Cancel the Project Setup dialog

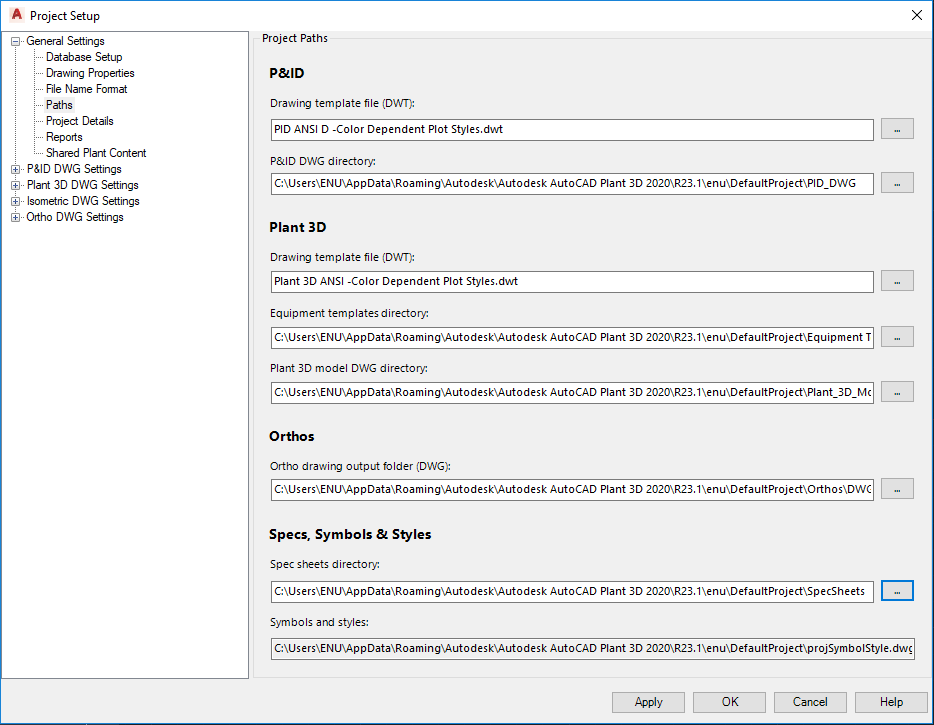point(810,702)
